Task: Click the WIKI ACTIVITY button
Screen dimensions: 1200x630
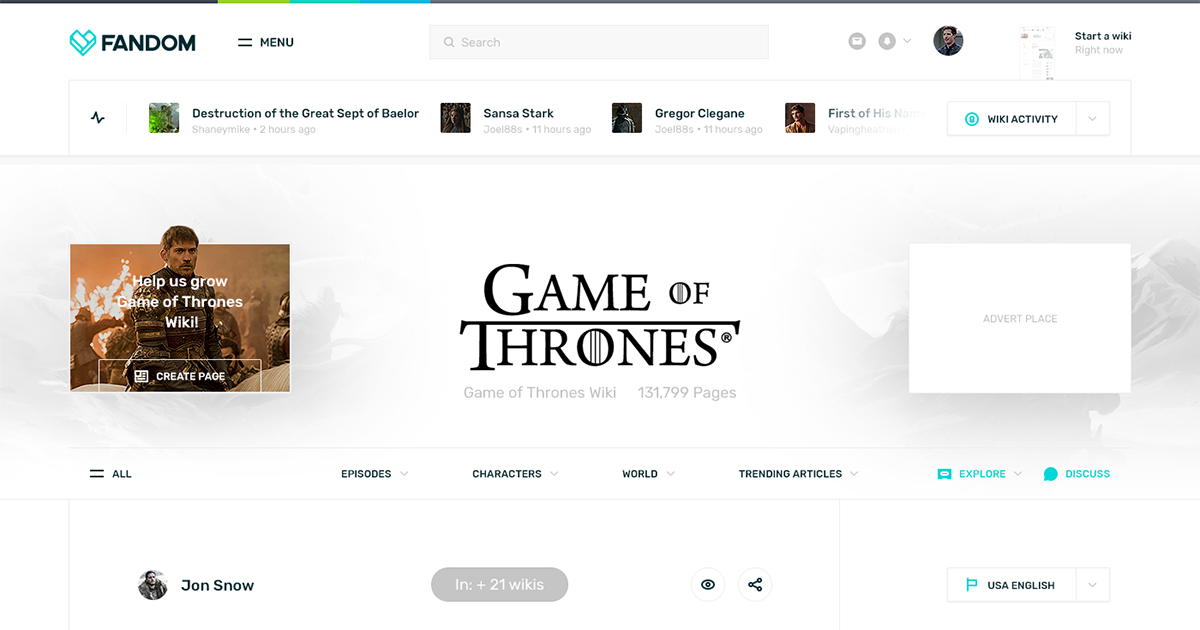Action: coord(1012,119)
